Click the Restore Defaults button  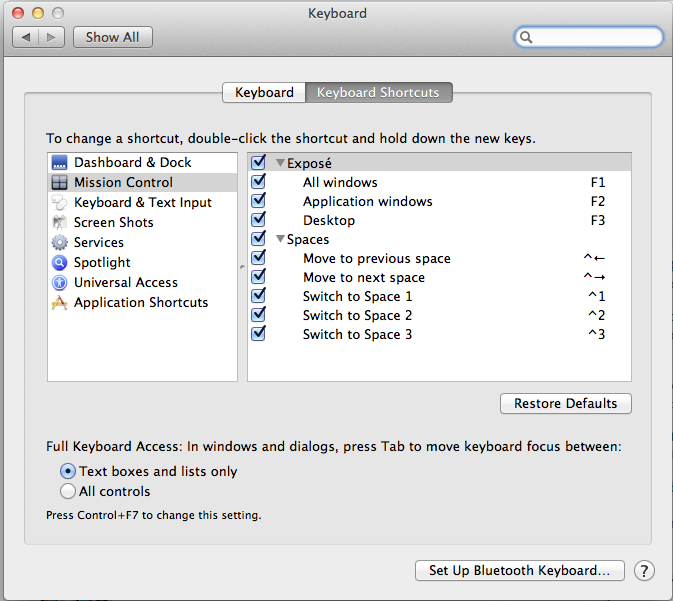pos(565,404)
